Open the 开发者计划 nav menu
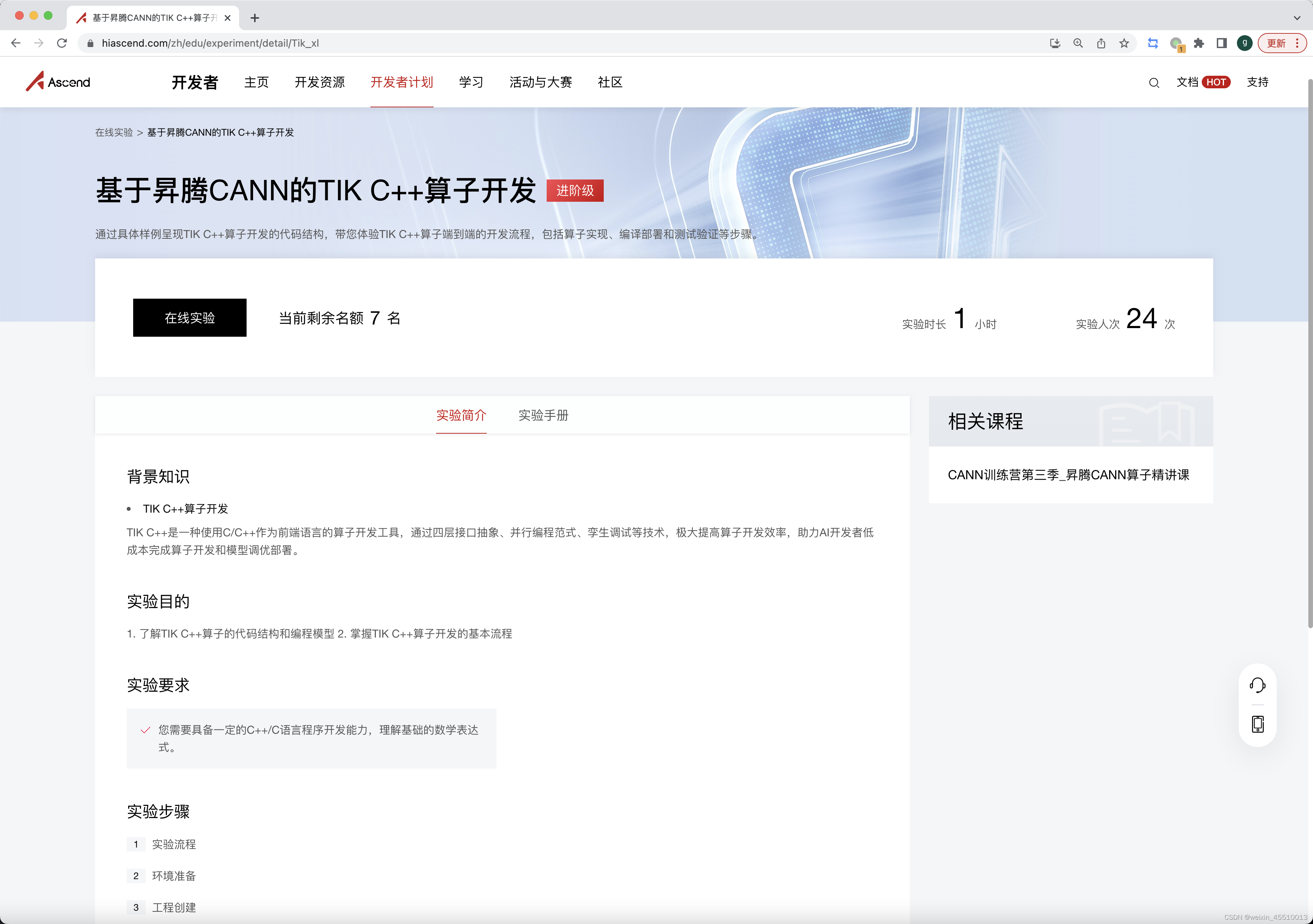 pos(401,82)
